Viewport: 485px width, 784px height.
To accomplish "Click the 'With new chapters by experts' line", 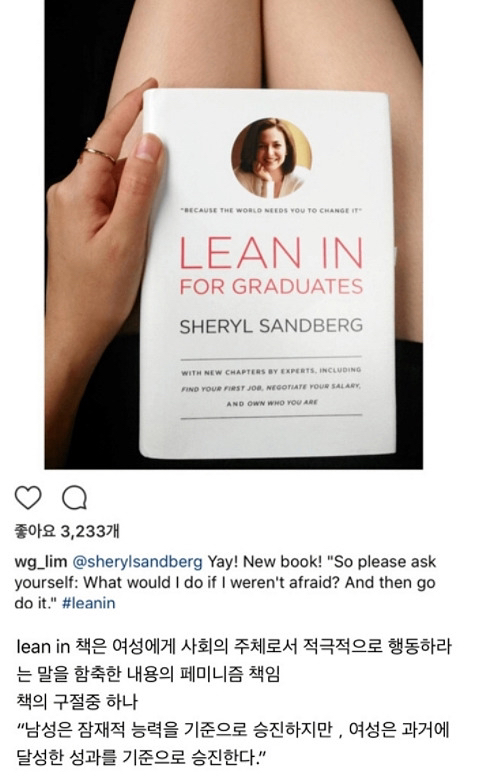I will 271,372.
